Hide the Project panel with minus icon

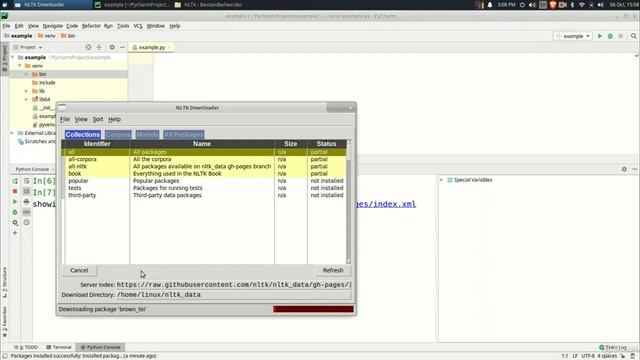[122, 47]
